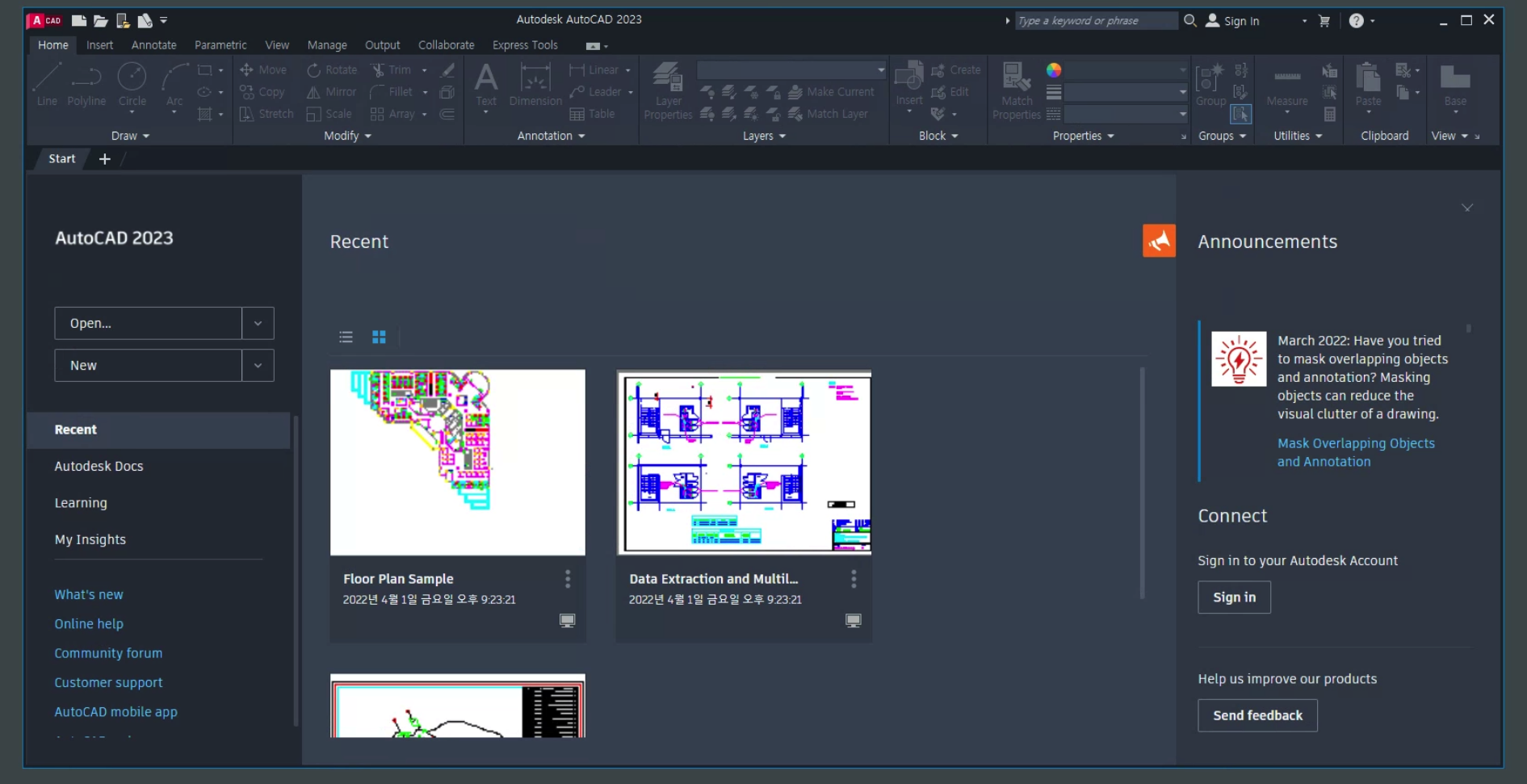Select the Arc tool

174,86
